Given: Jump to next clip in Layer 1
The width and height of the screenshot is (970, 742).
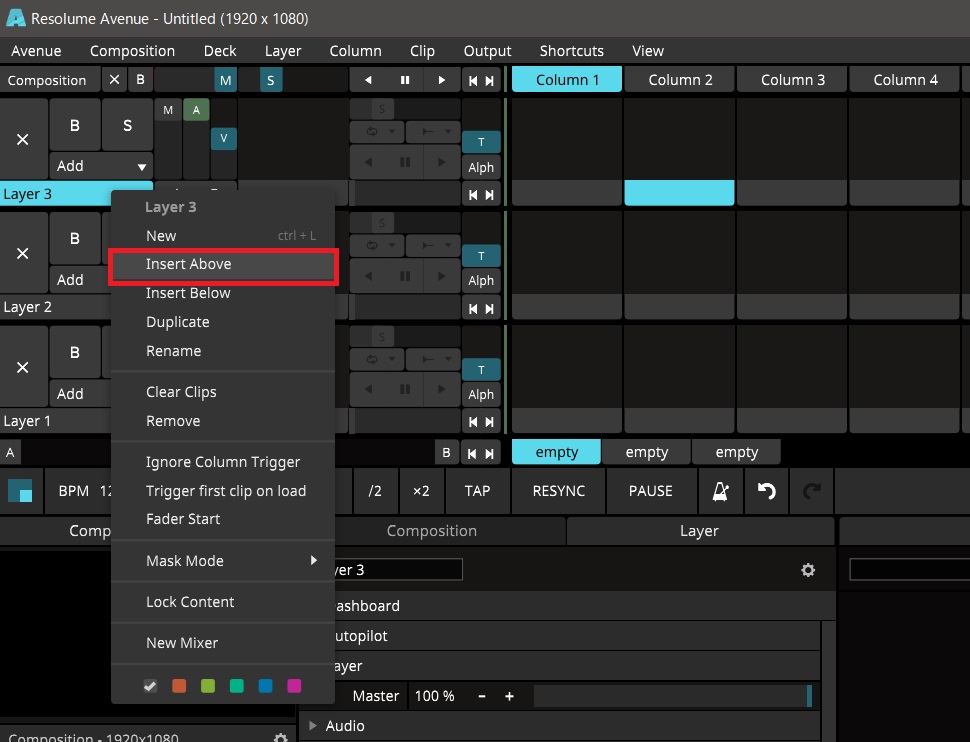Looking at the screenshot, I should pos(489,421).
